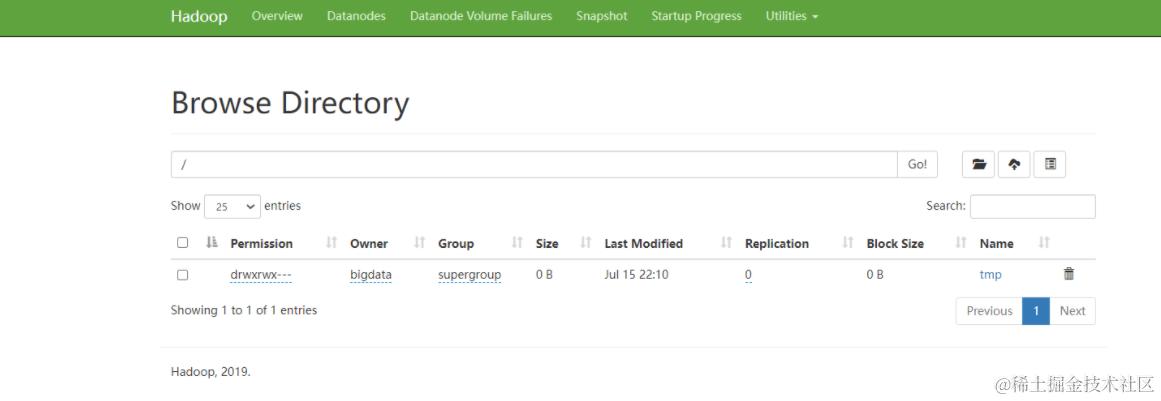The image size is (1161, 401).
Task: Sort by Replication column arrows
Action: 849,243
